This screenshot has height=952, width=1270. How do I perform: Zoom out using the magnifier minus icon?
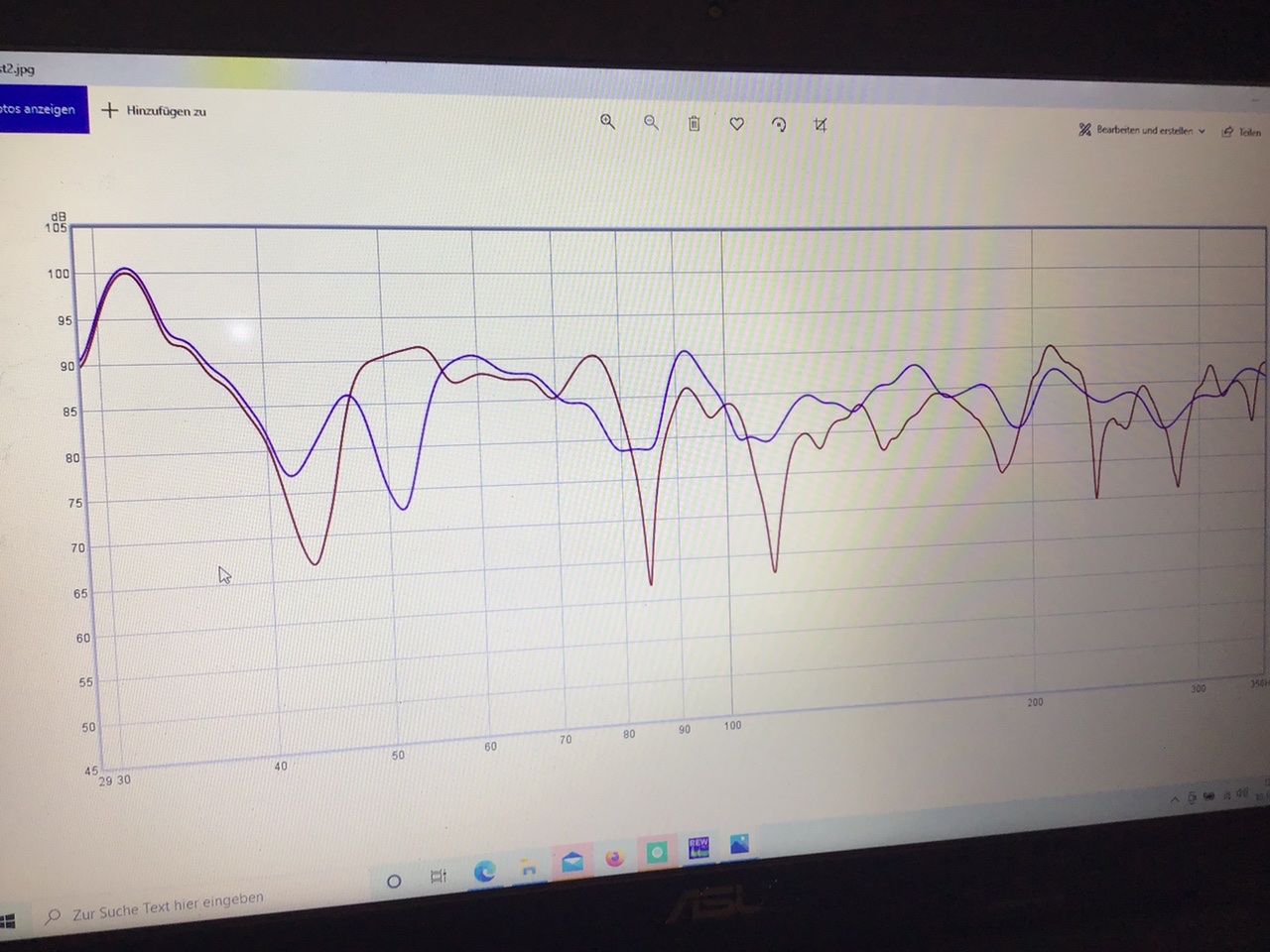651,123
